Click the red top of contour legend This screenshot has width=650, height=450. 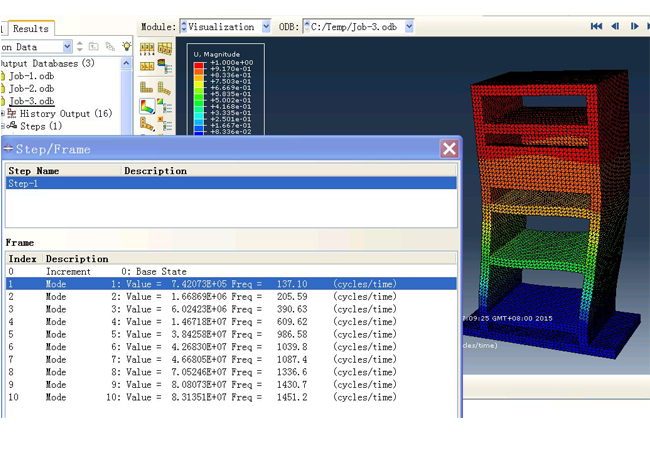(x=199, y=63)
